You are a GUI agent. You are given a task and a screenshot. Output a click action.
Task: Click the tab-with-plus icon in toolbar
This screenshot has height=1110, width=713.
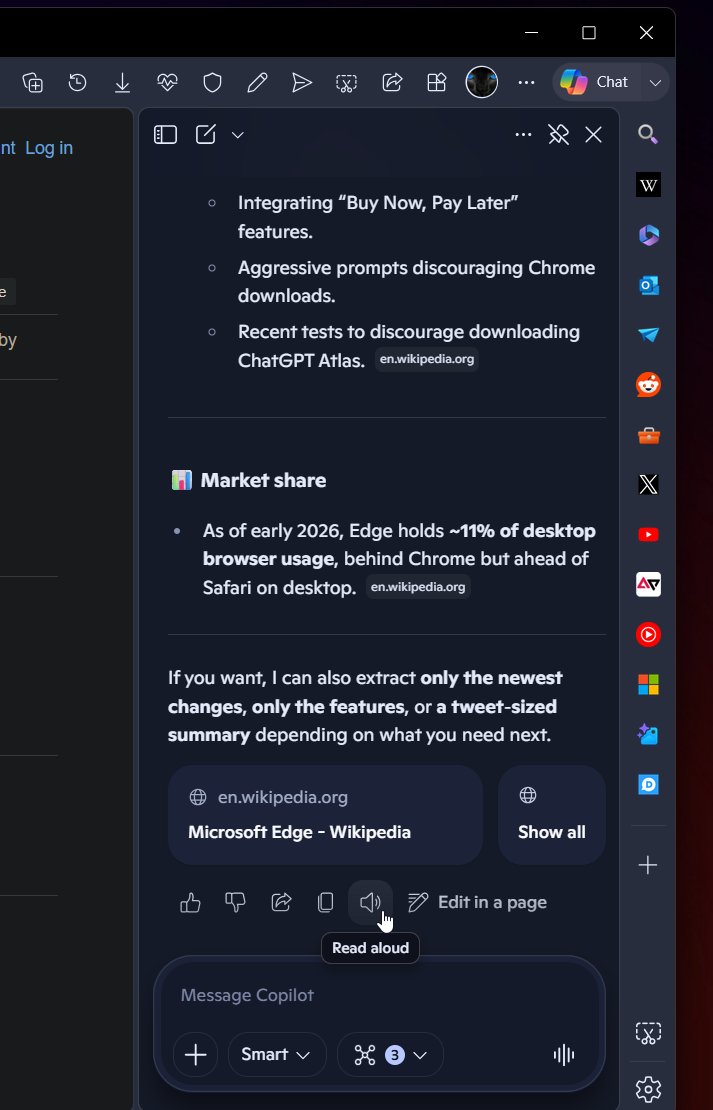[33, 83]
